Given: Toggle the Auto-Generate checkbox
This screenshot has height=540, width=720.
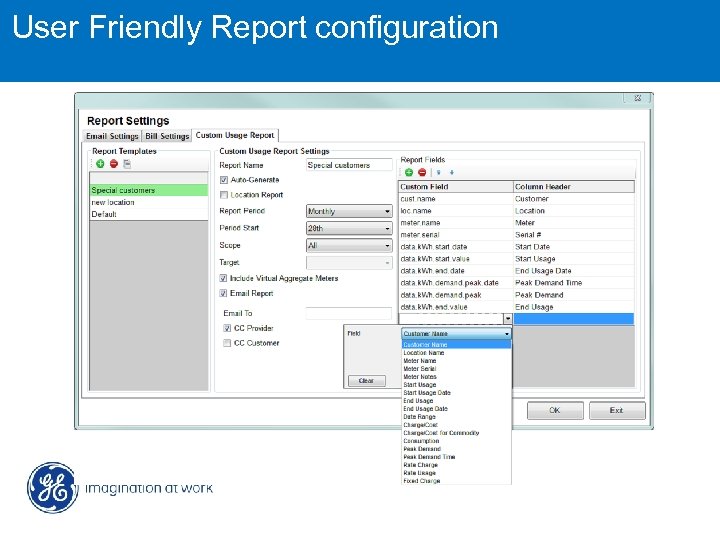Looking at the screenshot, I should (224, 180).
